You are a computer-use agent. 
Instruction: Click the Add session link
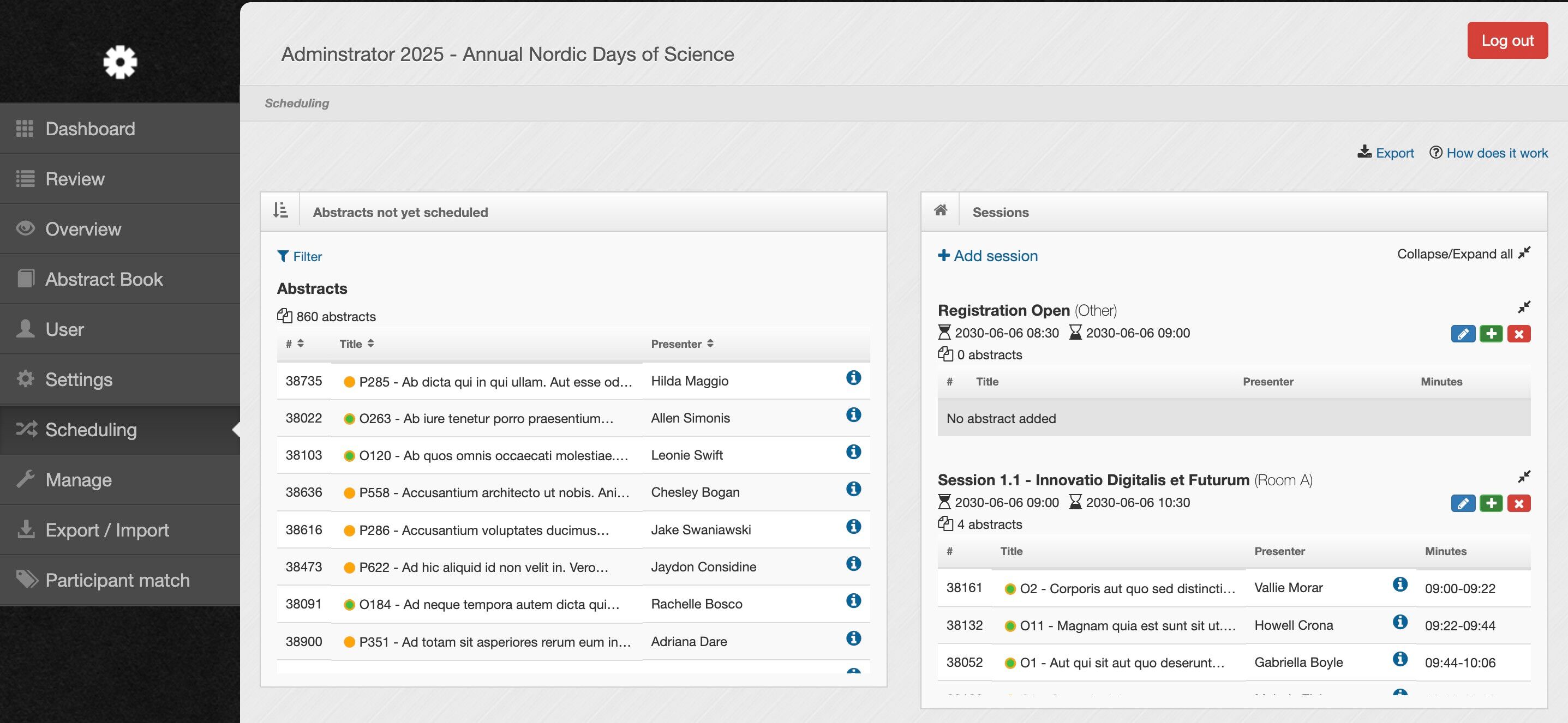click(x=988, y=256)
